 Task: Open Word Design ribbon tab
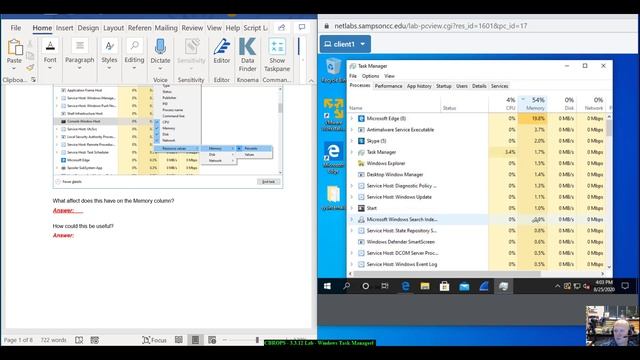(x=88, y=28)
